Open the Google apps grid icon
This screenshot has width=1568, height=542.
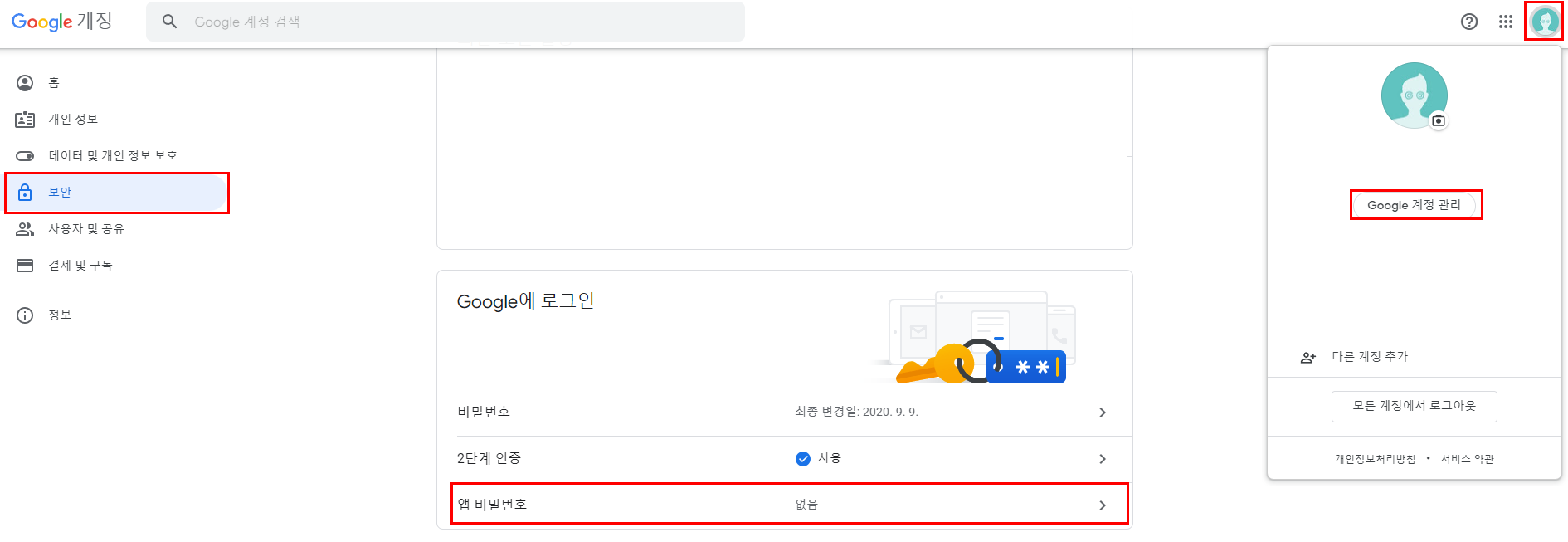[x=1506, y=22]
